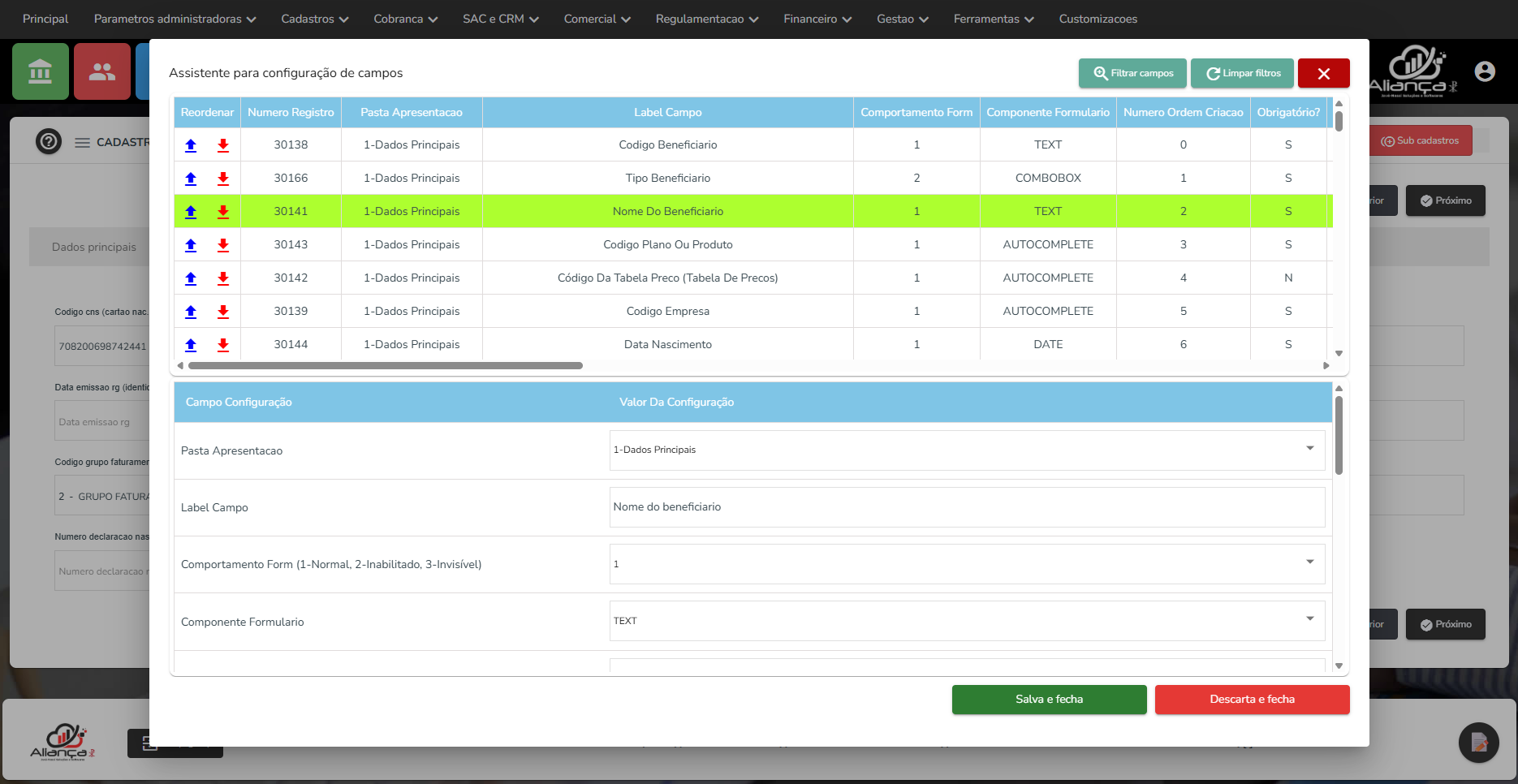The height and width of the screenshot is (784, 1518).
Task: Click the help question mark icon
Action: tap(49, 142)
